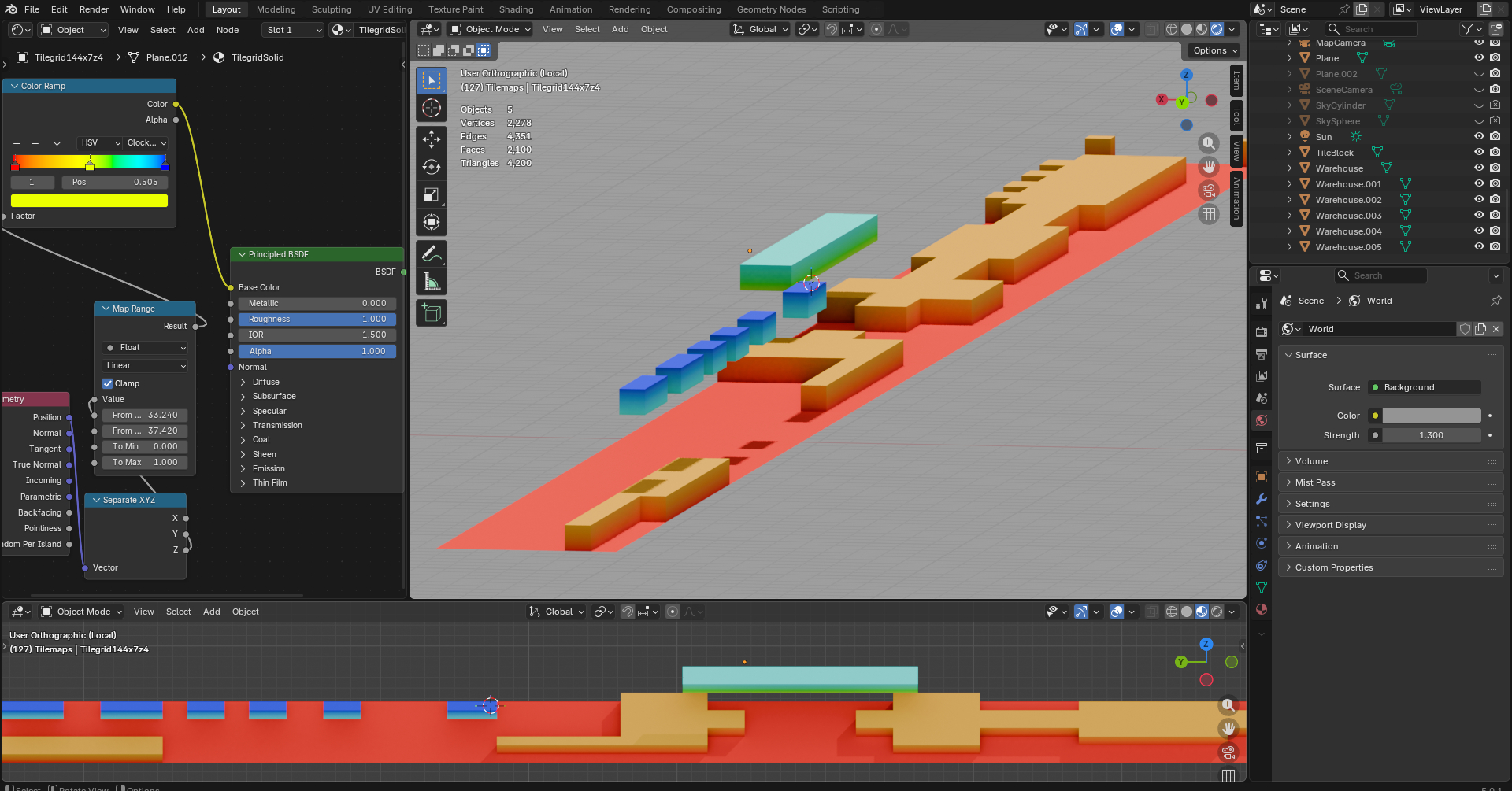This screenshot has height=791, width=1512.
Task: Toggle camera view in main viewport
Action: (1209, 190)
